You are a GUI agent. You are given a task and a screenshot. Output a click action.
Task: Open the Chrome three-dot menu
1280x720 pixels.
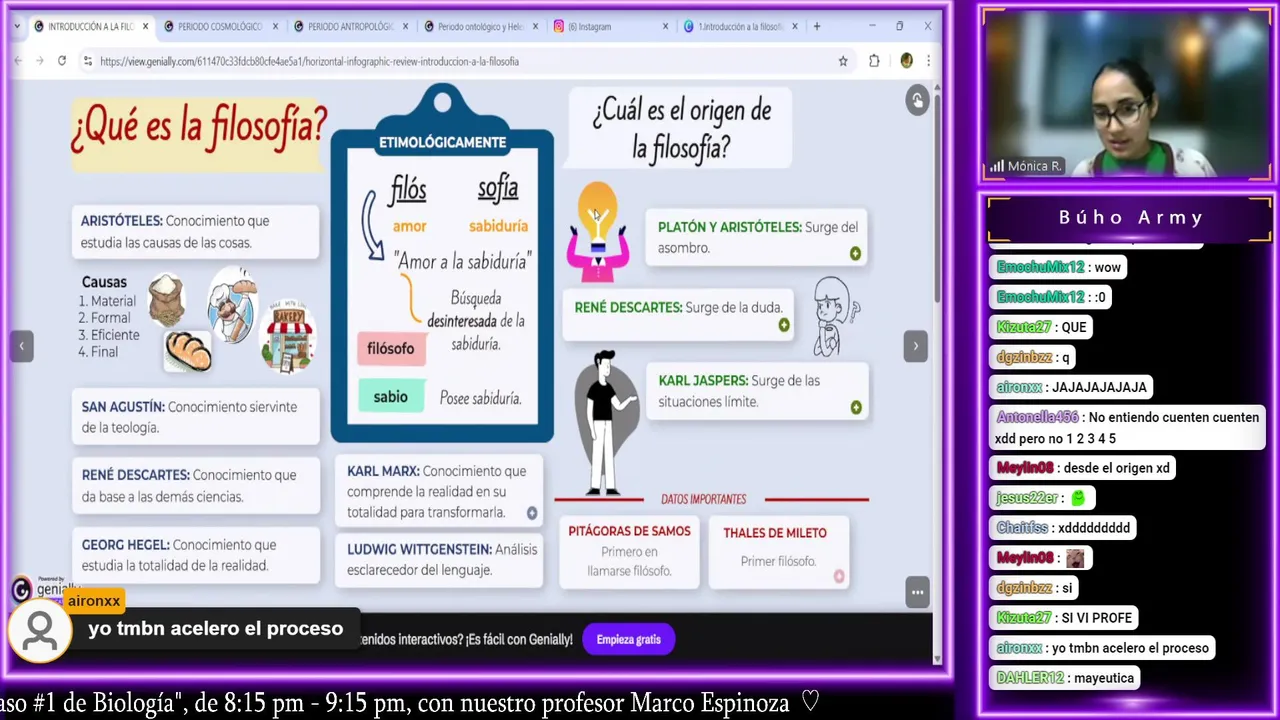point(928,61)
